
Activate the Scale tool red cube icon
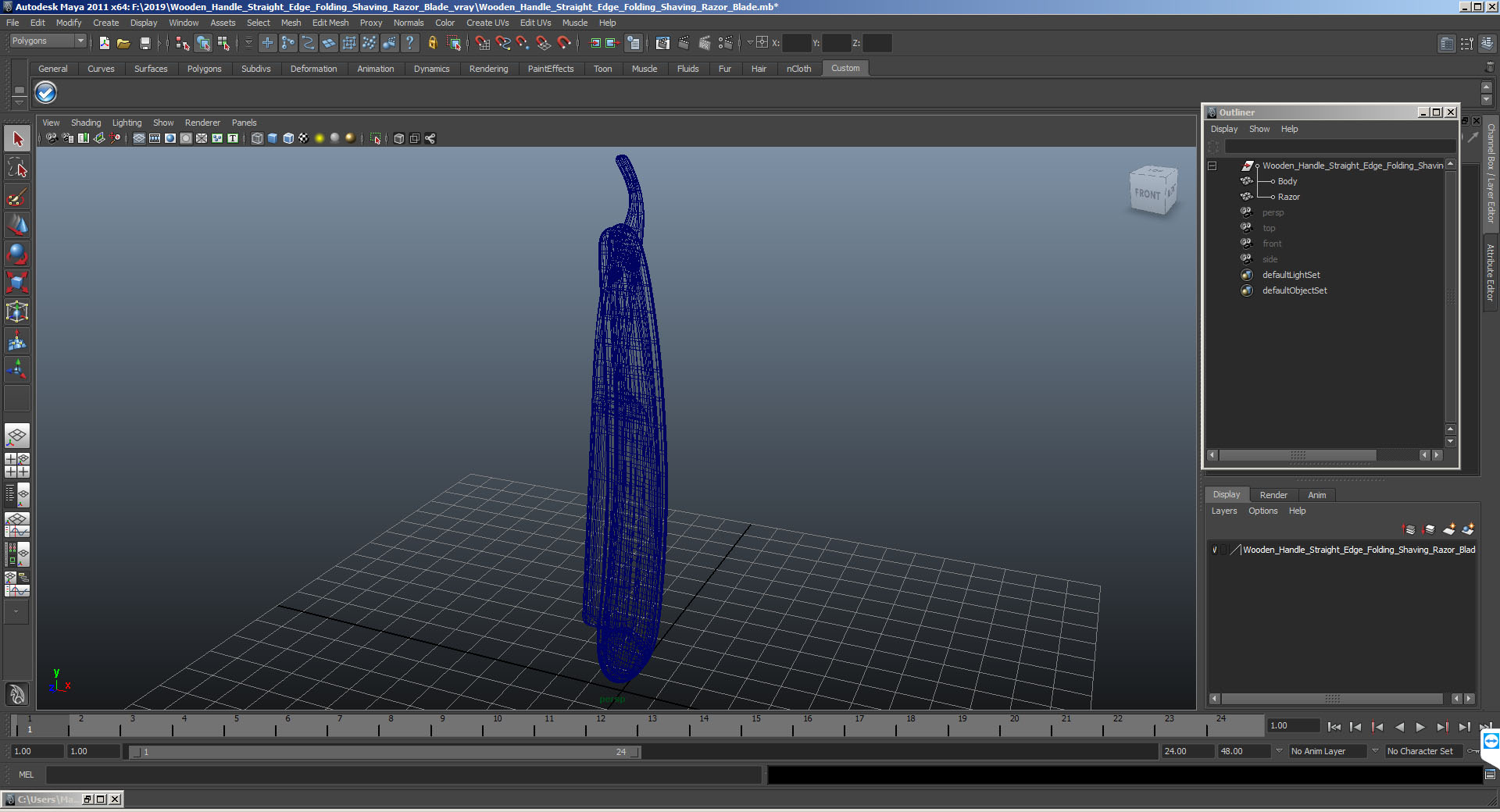coord(17,282)
